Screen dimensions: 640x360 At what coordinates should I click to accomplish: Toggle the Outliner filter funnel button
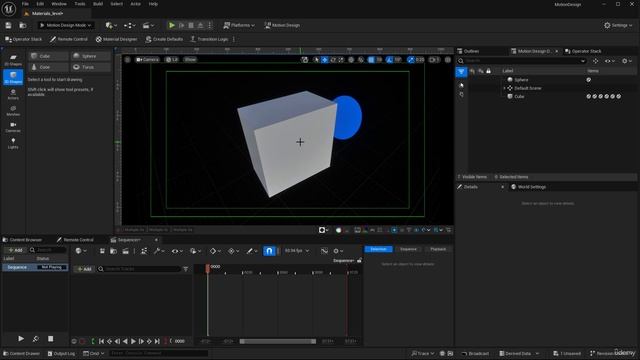[x=461, y=72]
